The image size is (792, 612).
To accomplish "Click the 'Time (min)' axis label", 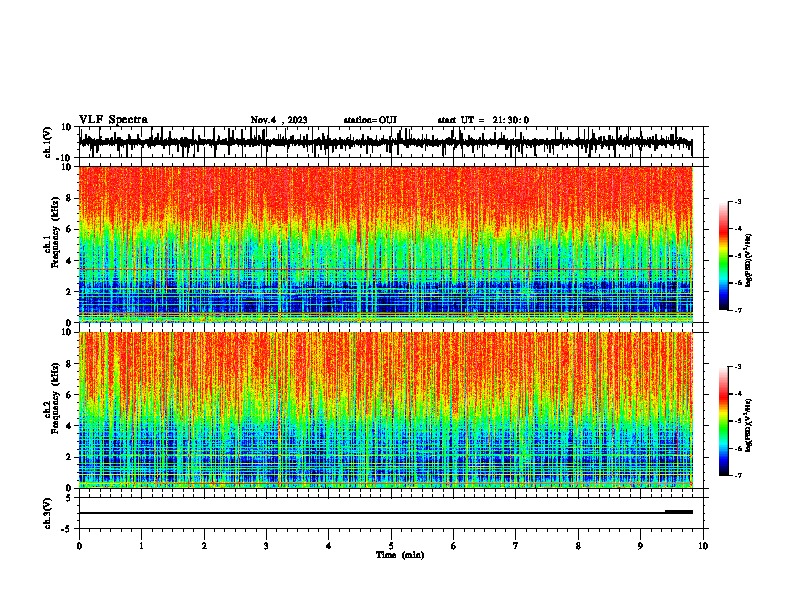I will (400, 555).
